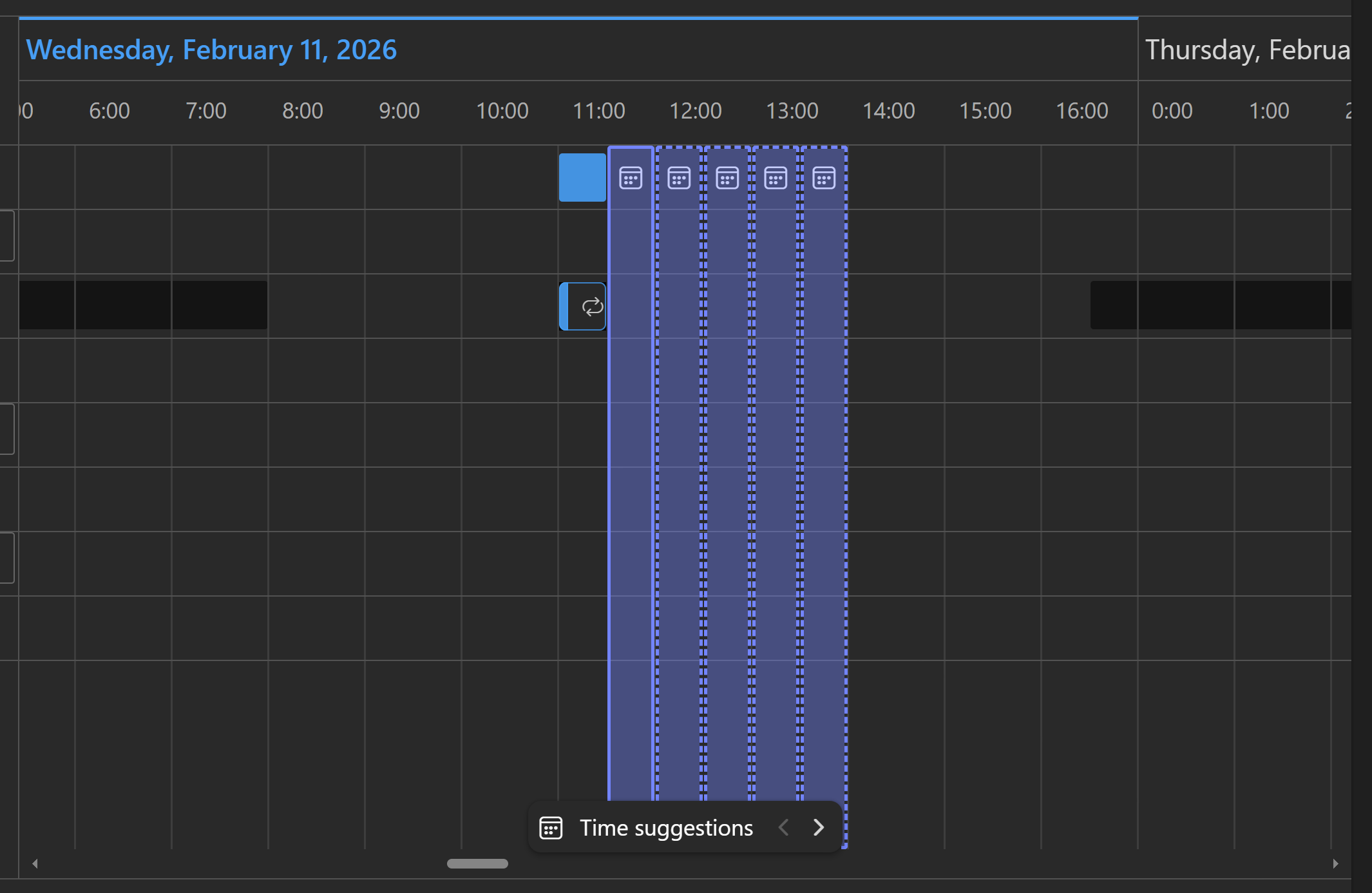Click the 14:00 time column header
Viewport: 1372px width, 893px height.
coord(888,111)
